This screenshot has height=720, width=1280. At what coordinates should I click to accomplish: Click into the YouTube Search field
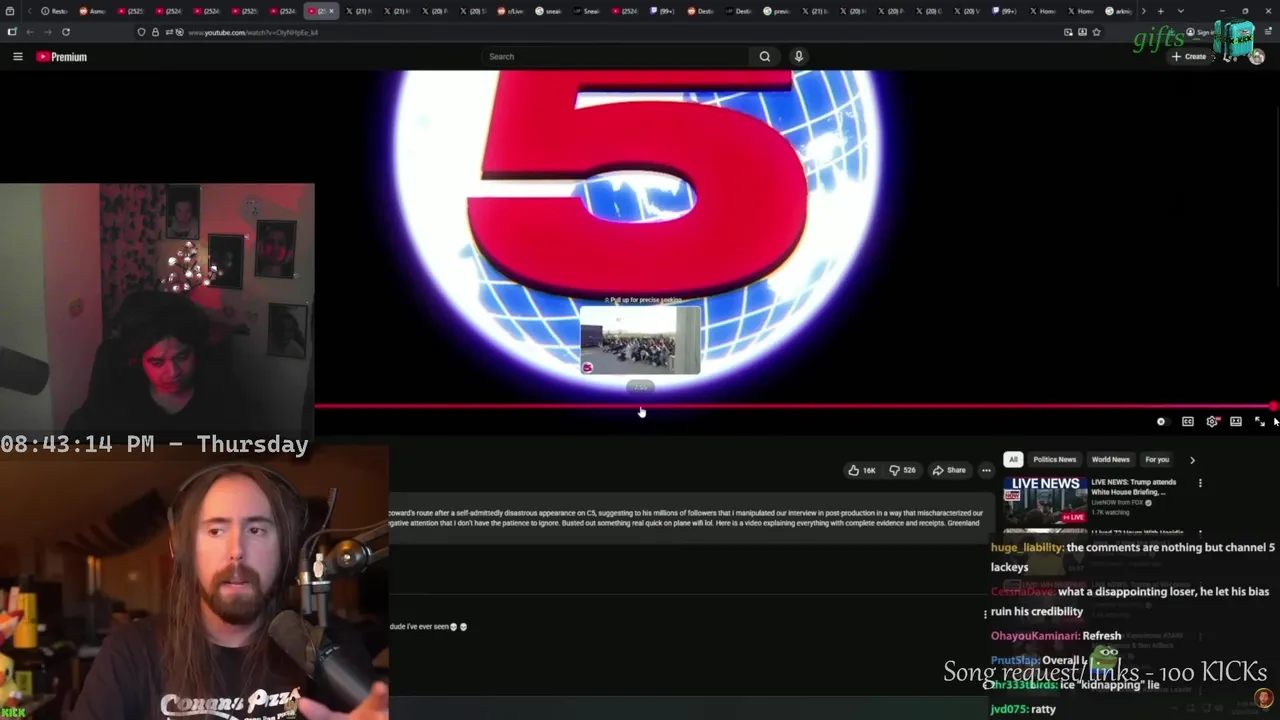615,57
